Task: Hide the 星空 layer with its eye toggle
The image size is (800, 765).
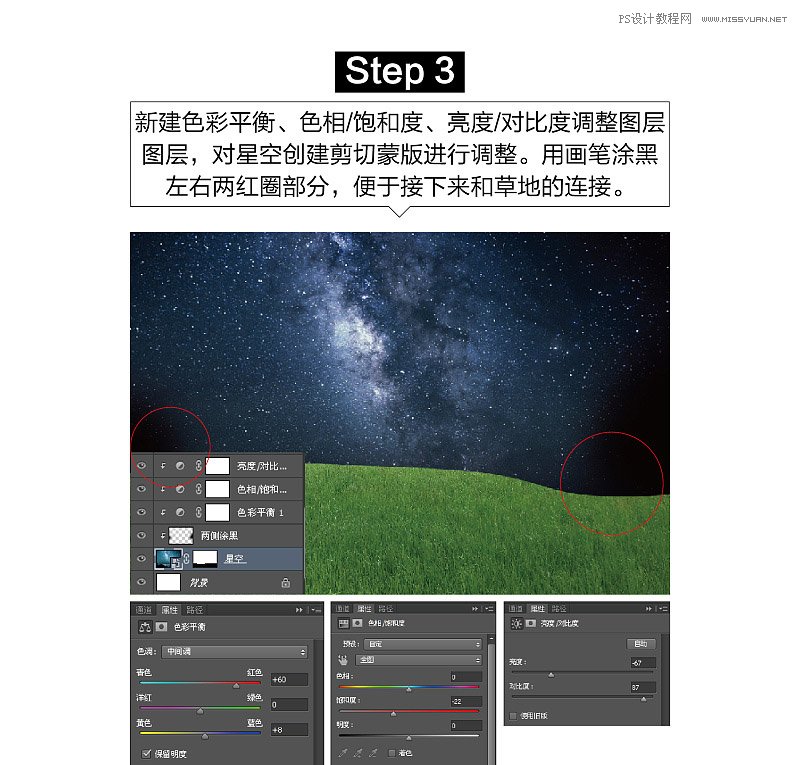Action: click(142, 558)
